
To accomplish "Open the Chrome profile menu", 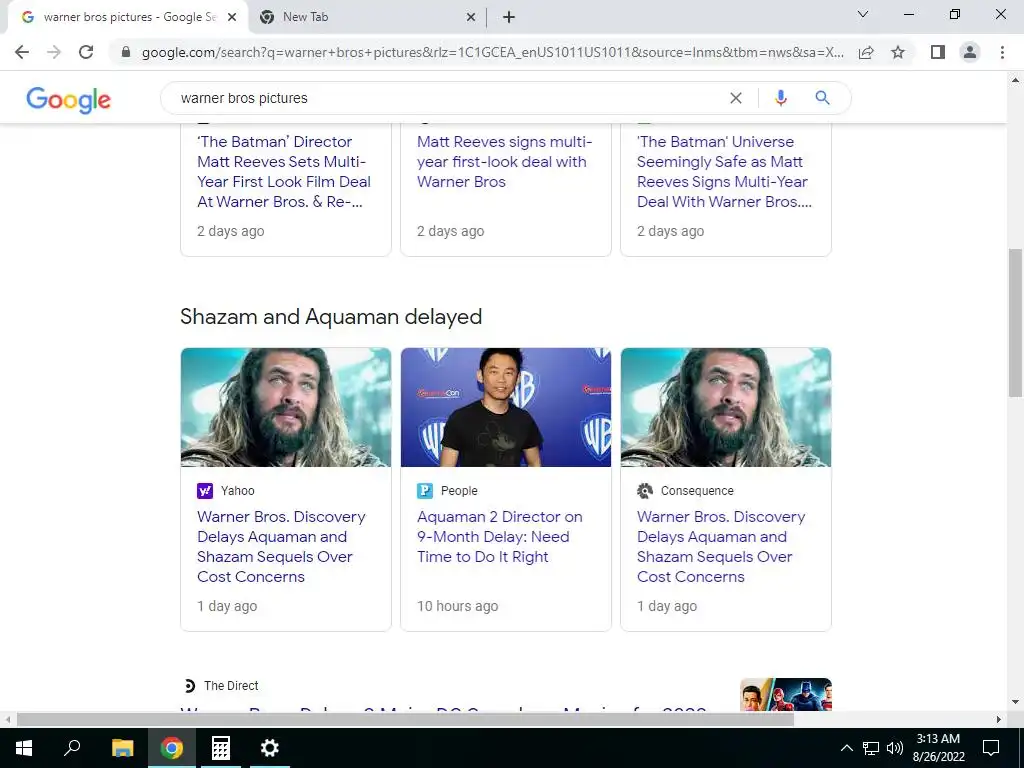I will tap(970, 52).
